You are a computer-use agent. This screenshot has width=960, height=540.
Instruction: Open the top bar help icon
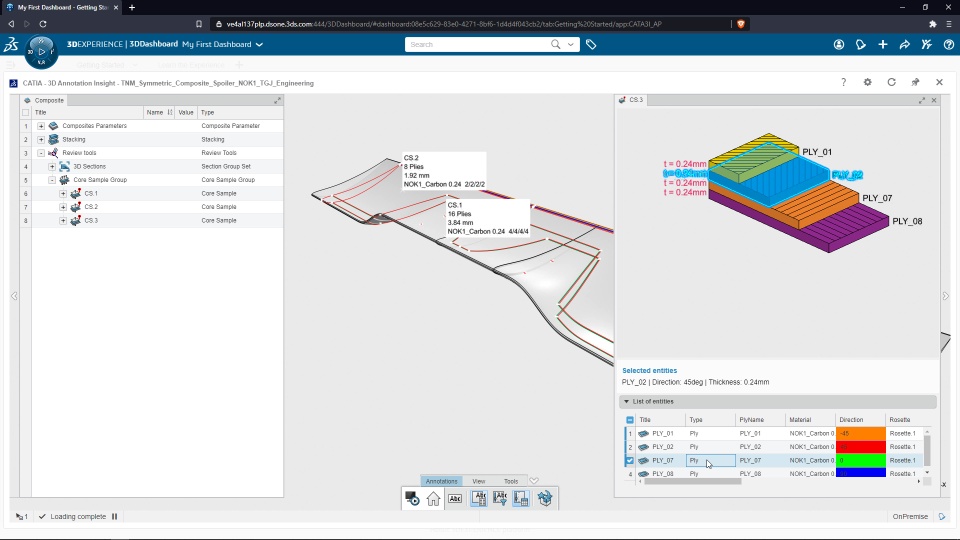[x=949, y=44]
